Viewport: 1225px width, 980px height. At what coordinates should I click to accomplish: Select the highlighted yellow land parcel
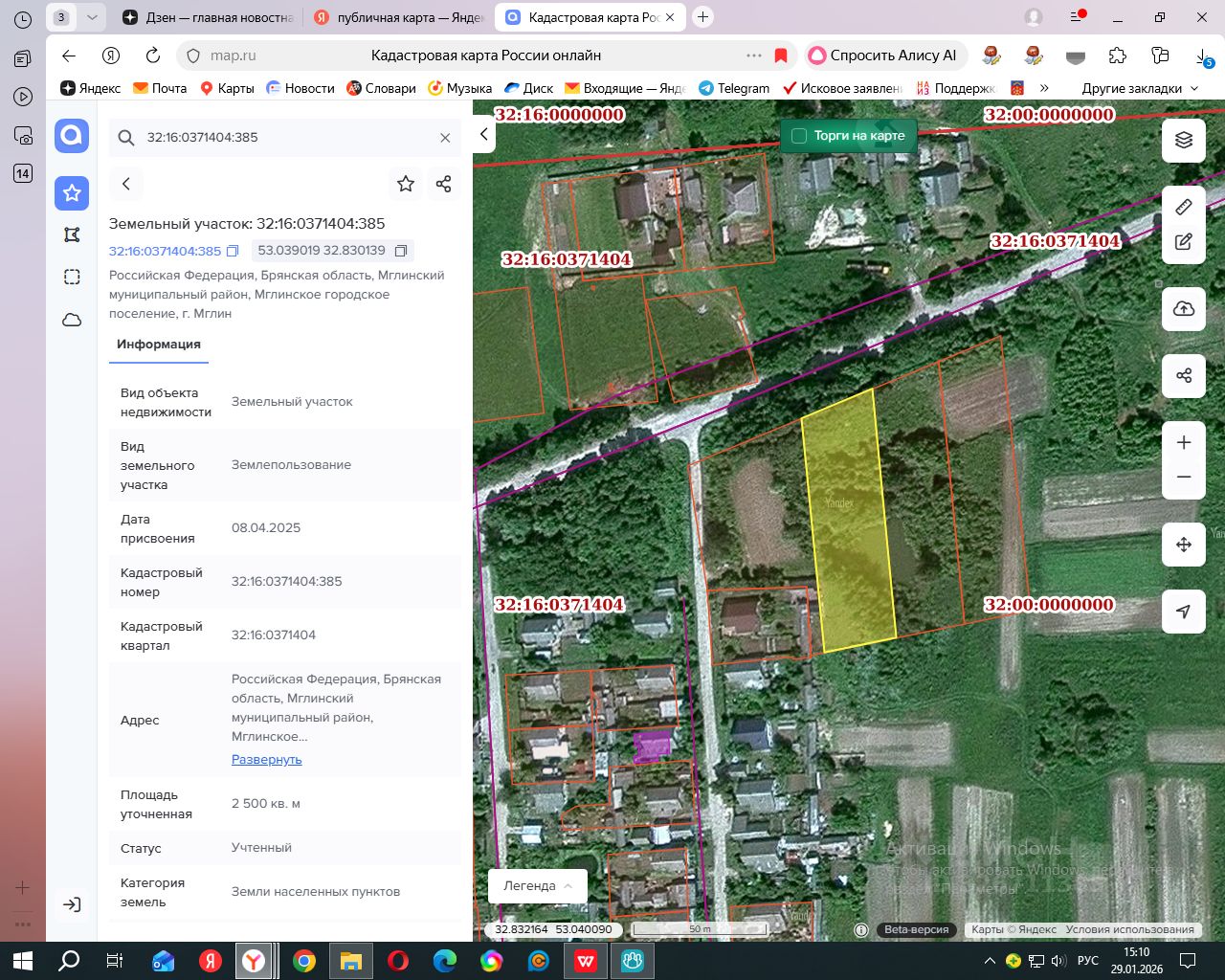pos(849,522)
